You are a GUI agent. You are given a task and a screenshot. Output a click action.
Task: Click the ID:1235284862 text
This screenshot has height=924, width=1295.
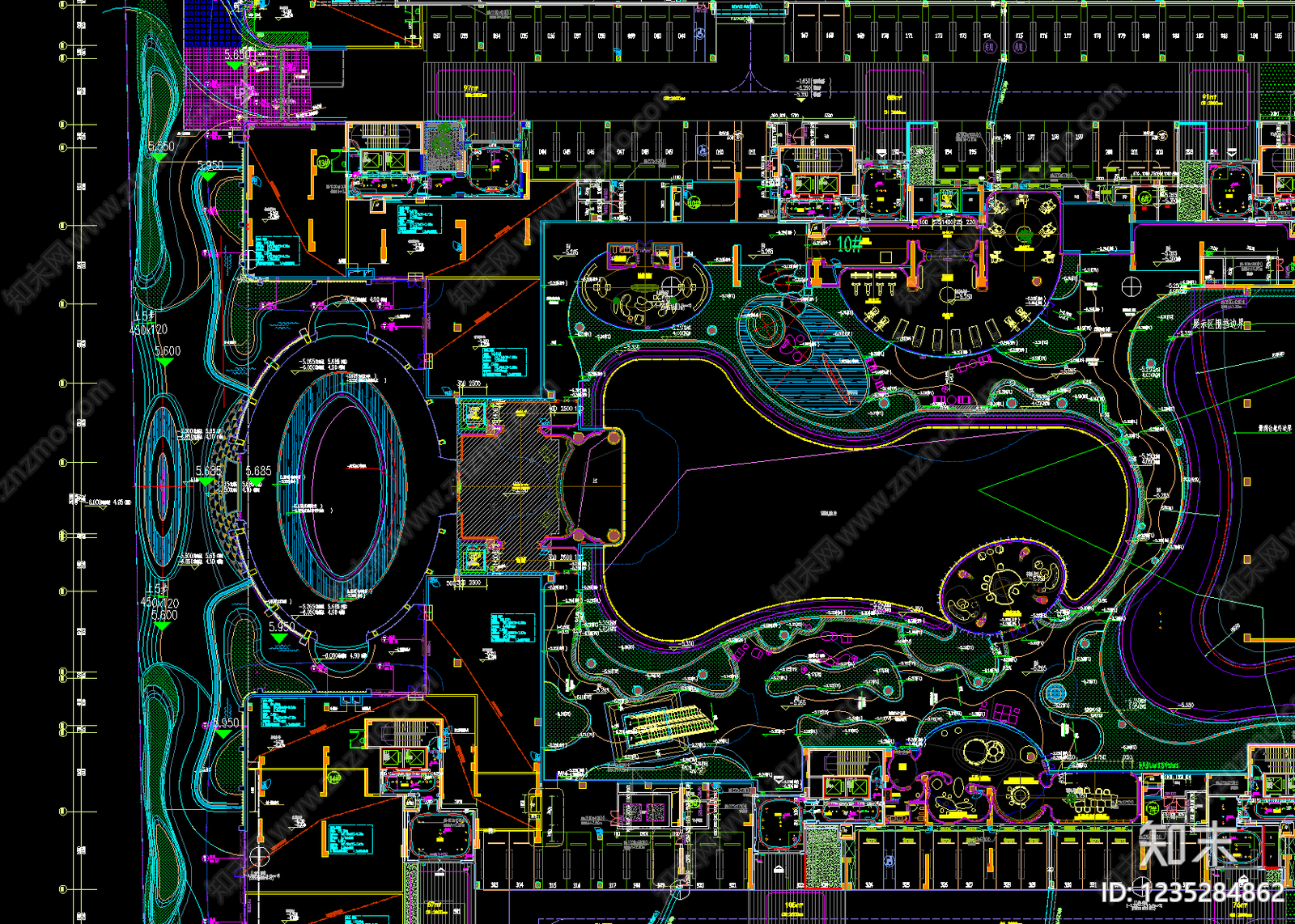tap(1193, 893)
